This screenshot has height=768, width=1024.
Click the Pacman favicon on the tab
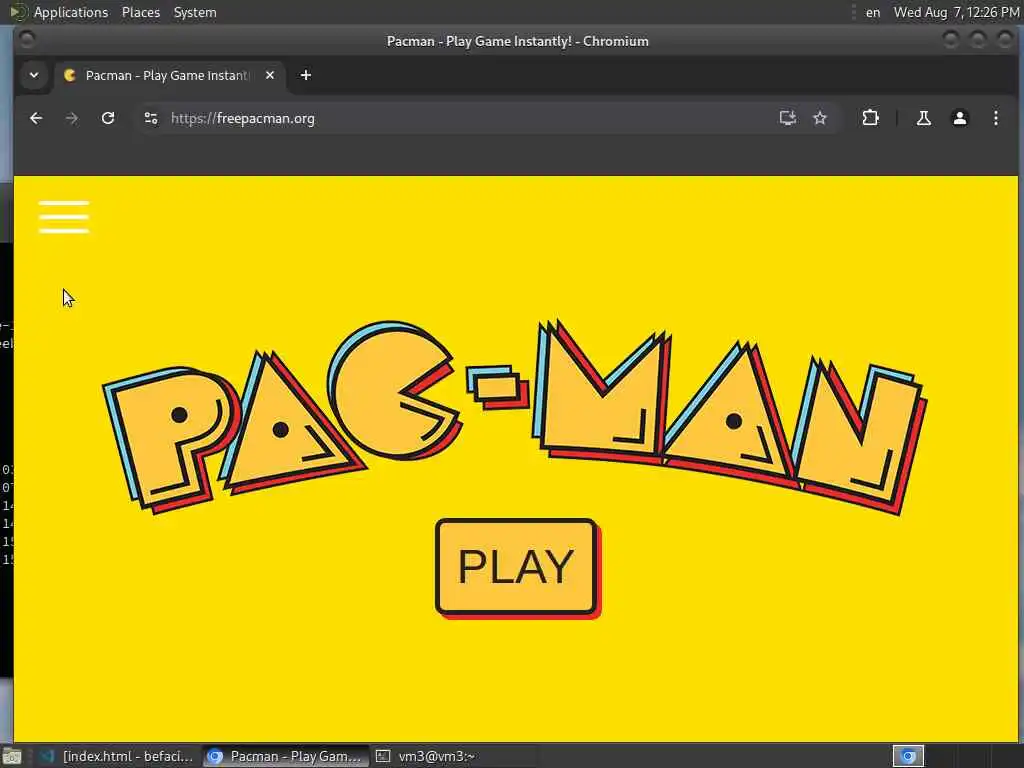pyautogui.click(x=70, y=75)
